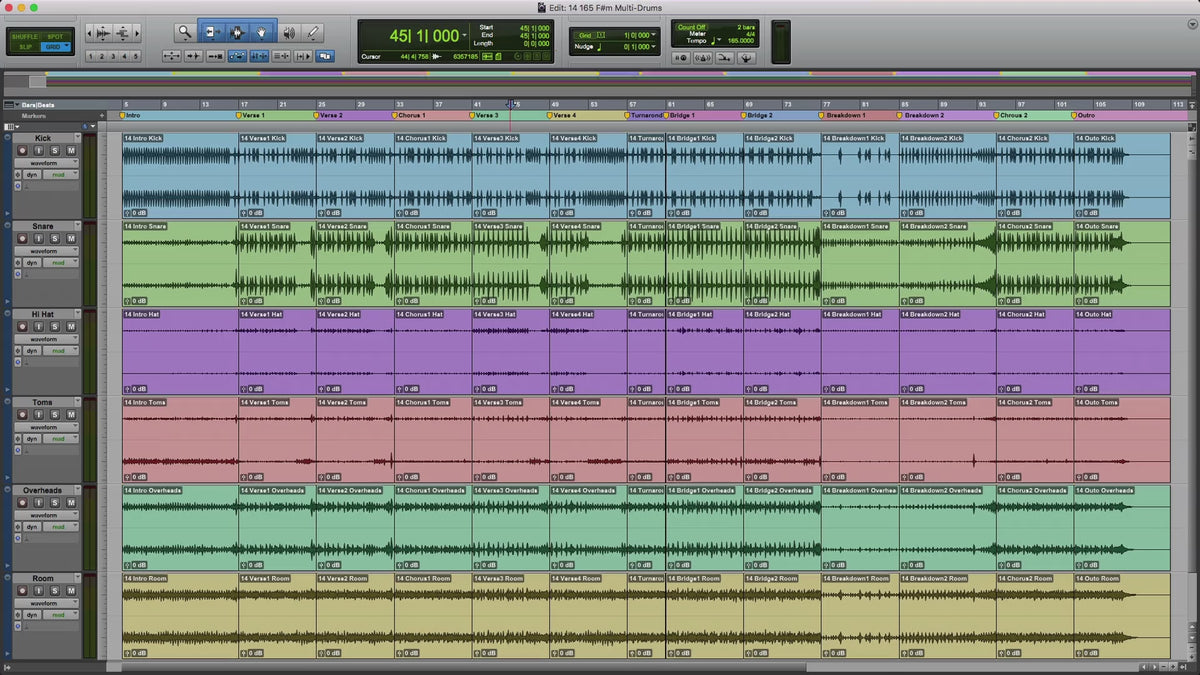Viewport: 1200px width, 675px height.
Task: Click the Count Off button
Action: (x=693, y=28)
